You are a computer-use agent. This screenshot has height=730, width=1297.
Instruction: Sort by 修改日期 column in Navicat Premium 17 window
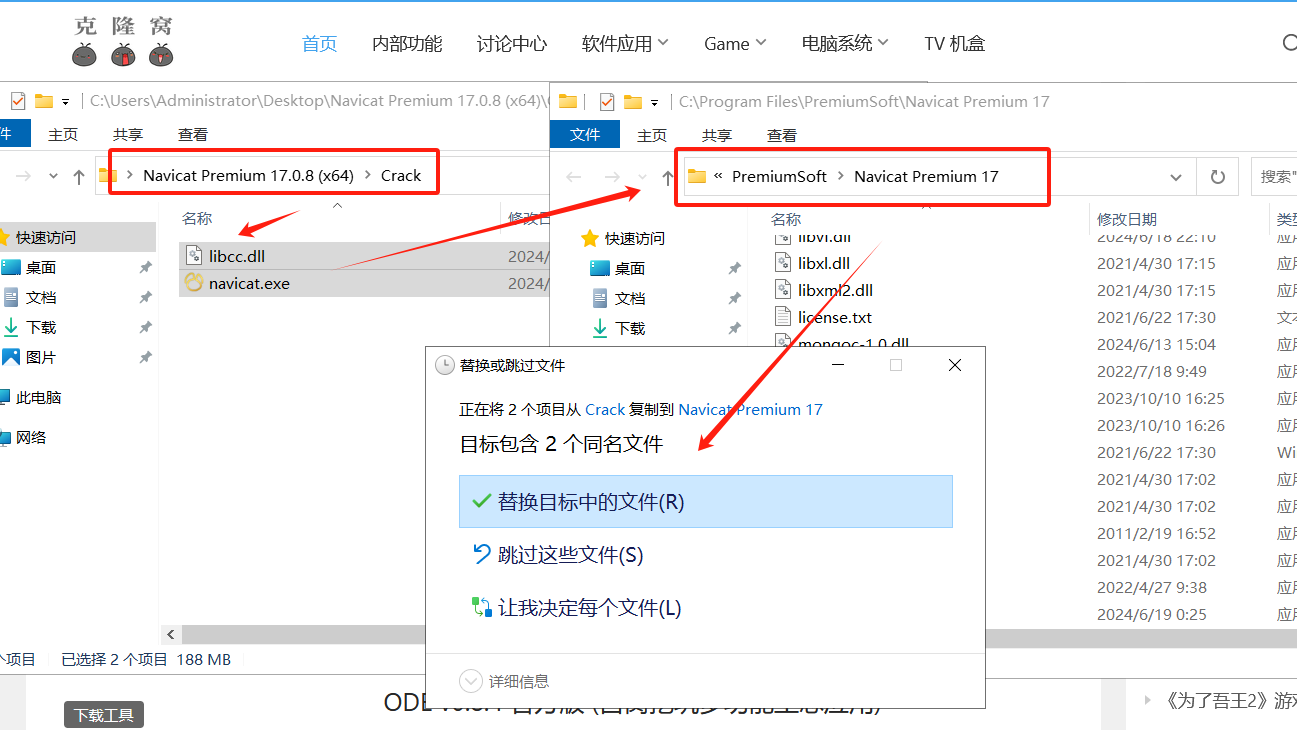1127,219
